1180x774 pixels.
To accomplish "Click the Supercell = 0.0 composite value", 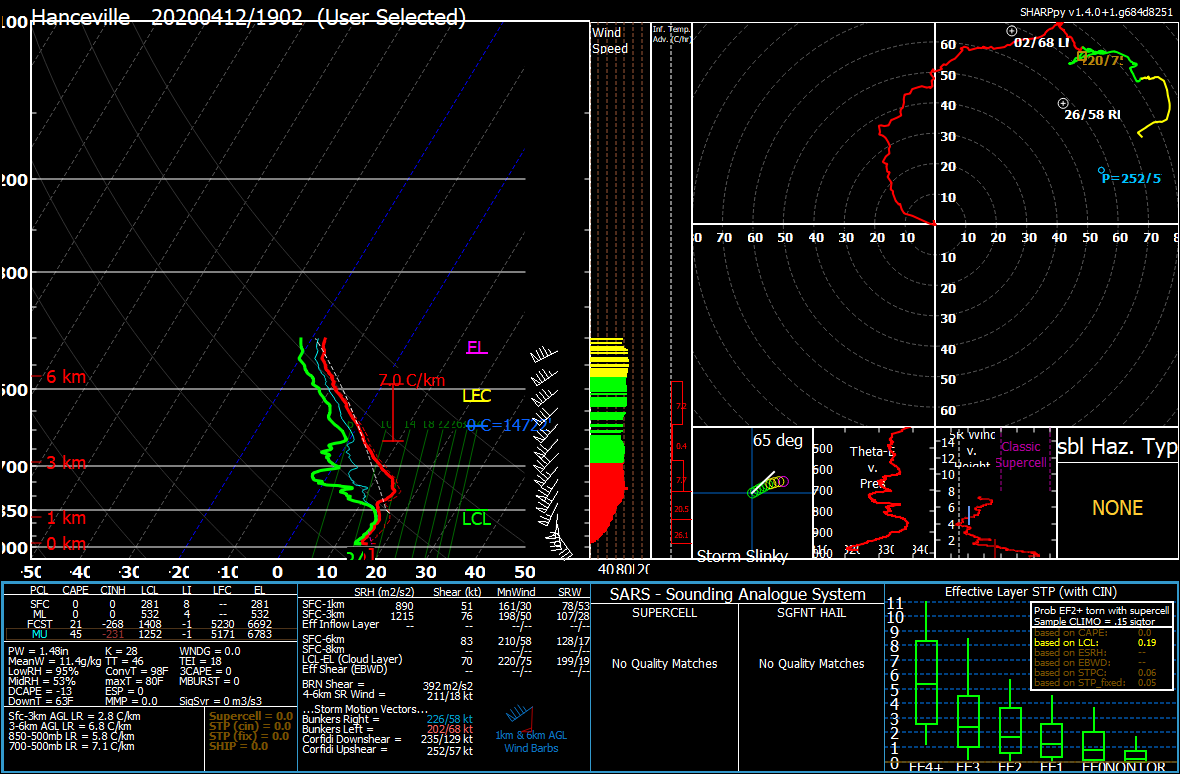I will [251, 716].
